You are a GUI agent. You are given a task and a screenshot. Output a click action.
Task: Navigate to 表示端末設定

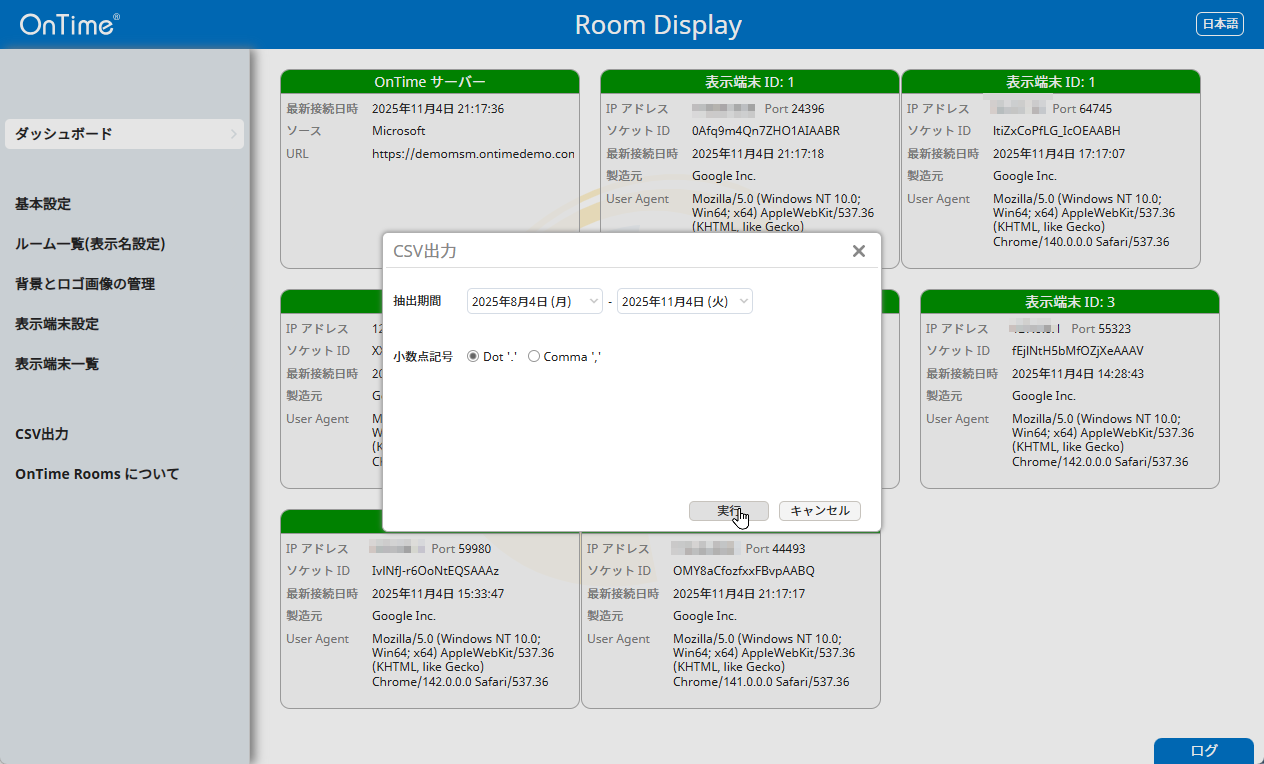(x=57, y=324)
